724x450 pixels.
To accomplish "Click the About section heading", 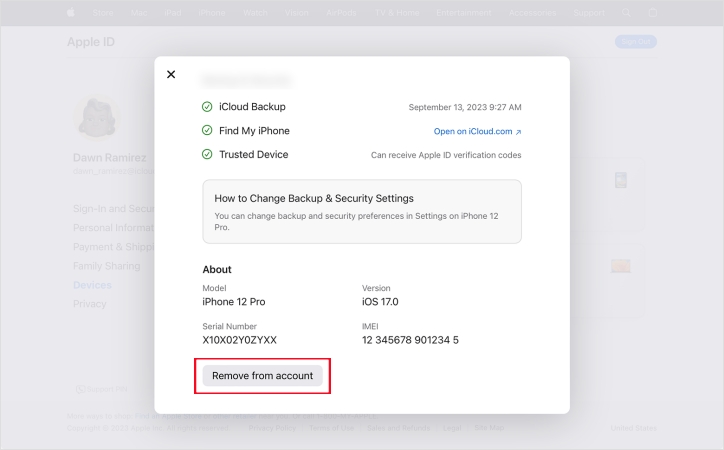I will (x=217, y=270).
